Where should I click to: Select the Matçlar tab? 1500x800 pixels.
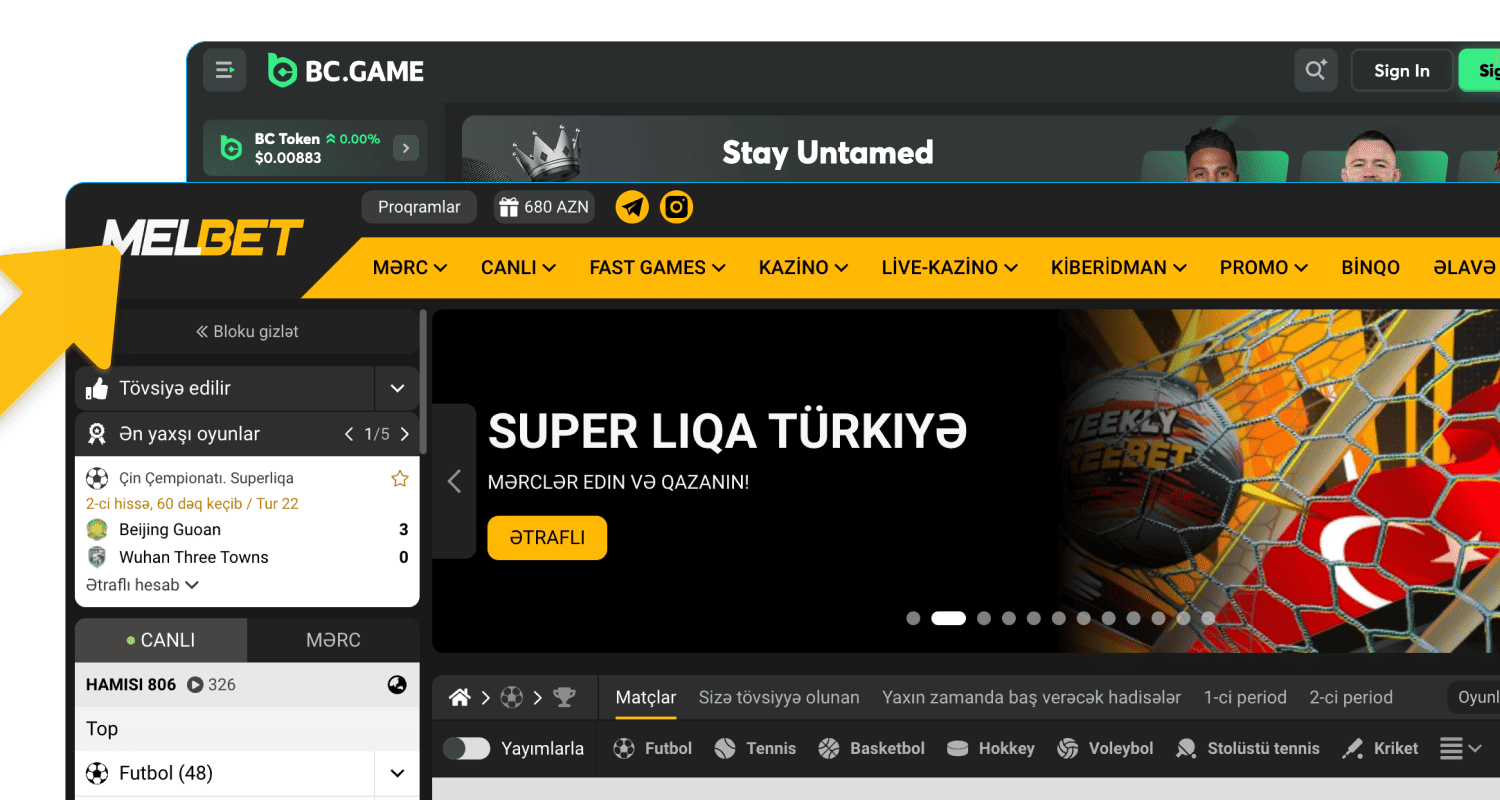tap(646, 698)
